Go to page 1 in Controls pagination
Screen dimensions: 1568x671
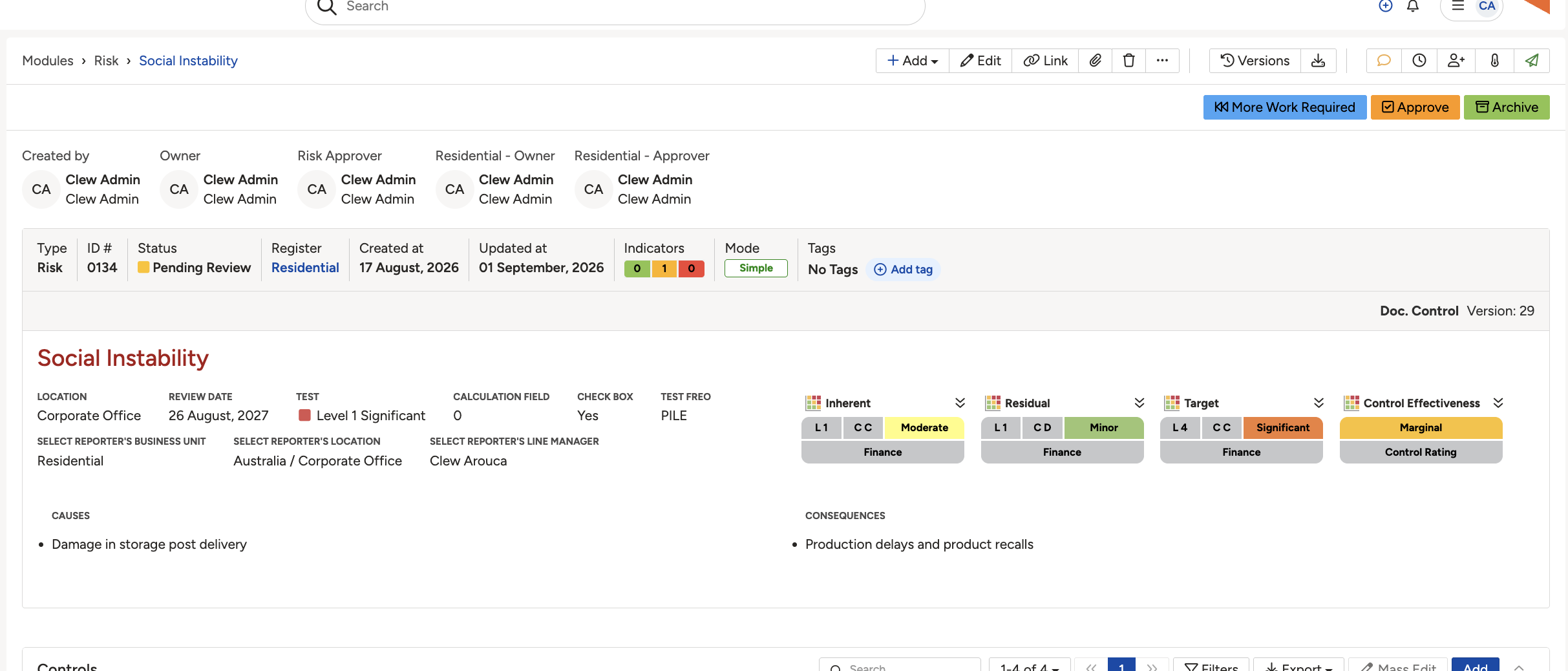point(1121,666)
